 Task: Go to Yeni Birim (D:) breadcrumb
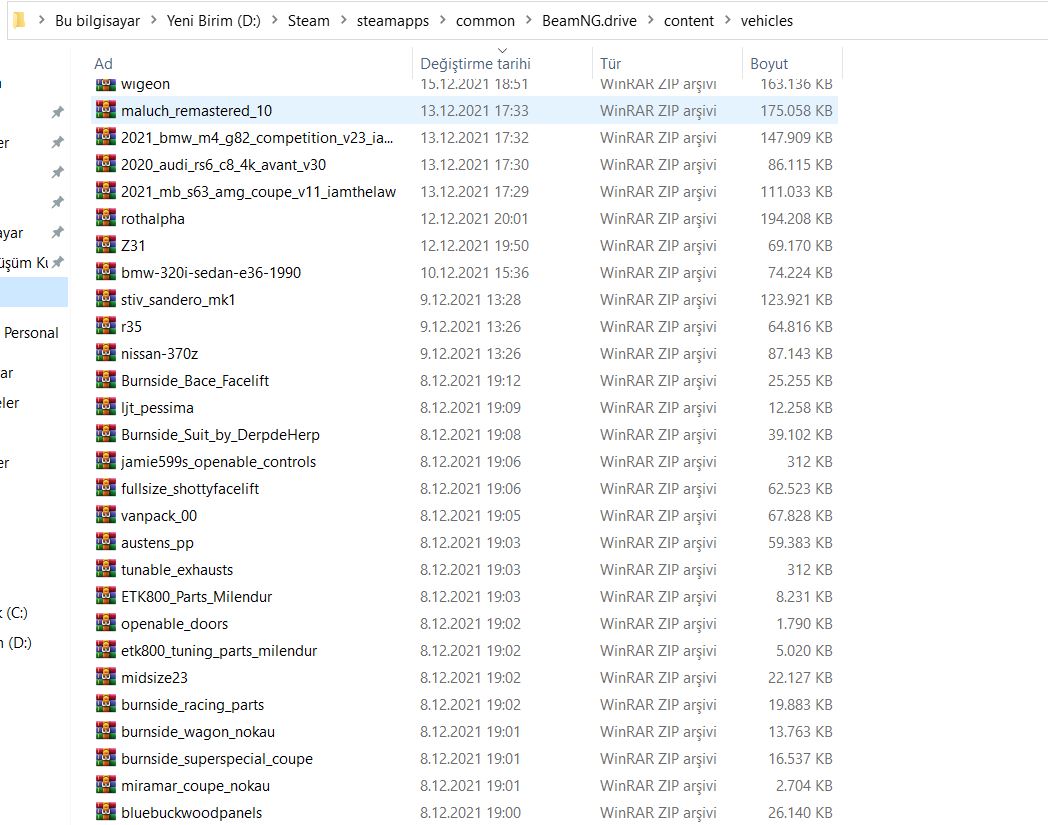[214, 21]
